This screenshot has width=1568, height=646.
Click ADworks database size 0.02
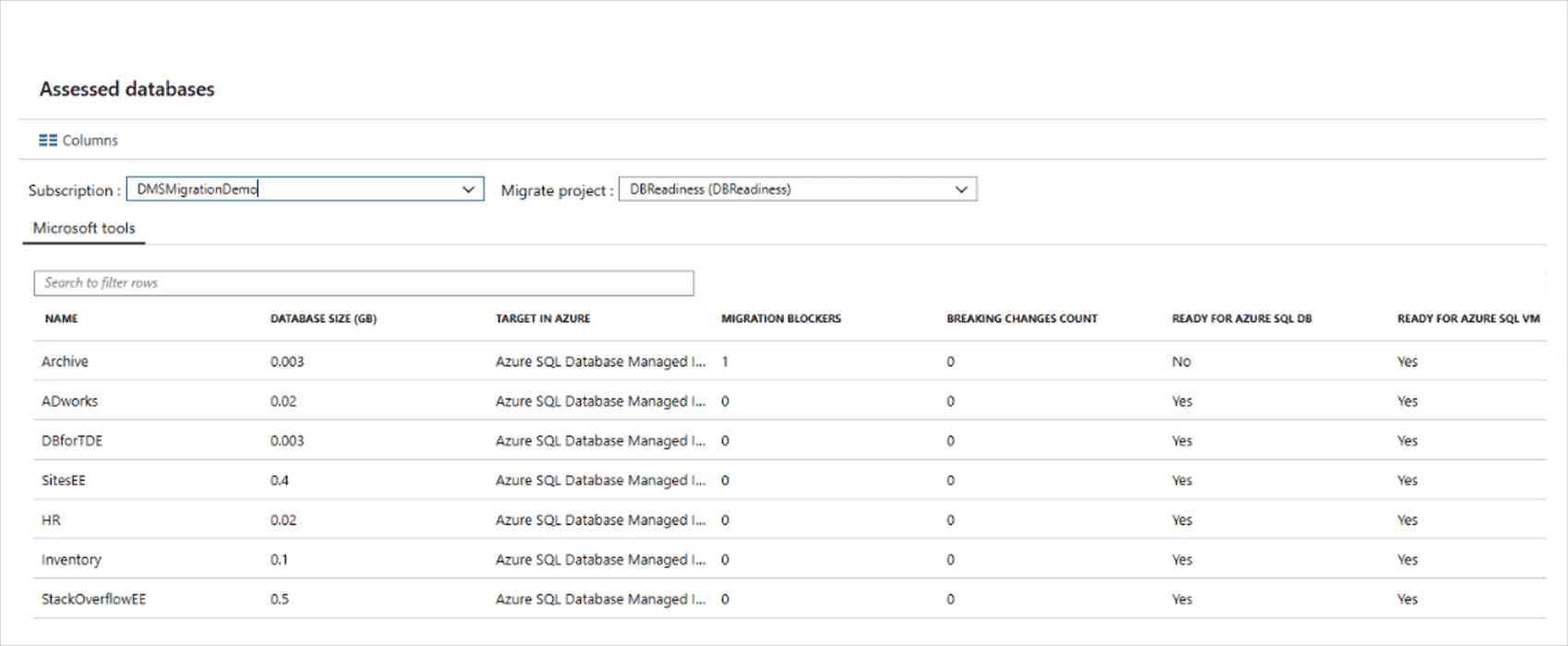[x=283, y=401]
